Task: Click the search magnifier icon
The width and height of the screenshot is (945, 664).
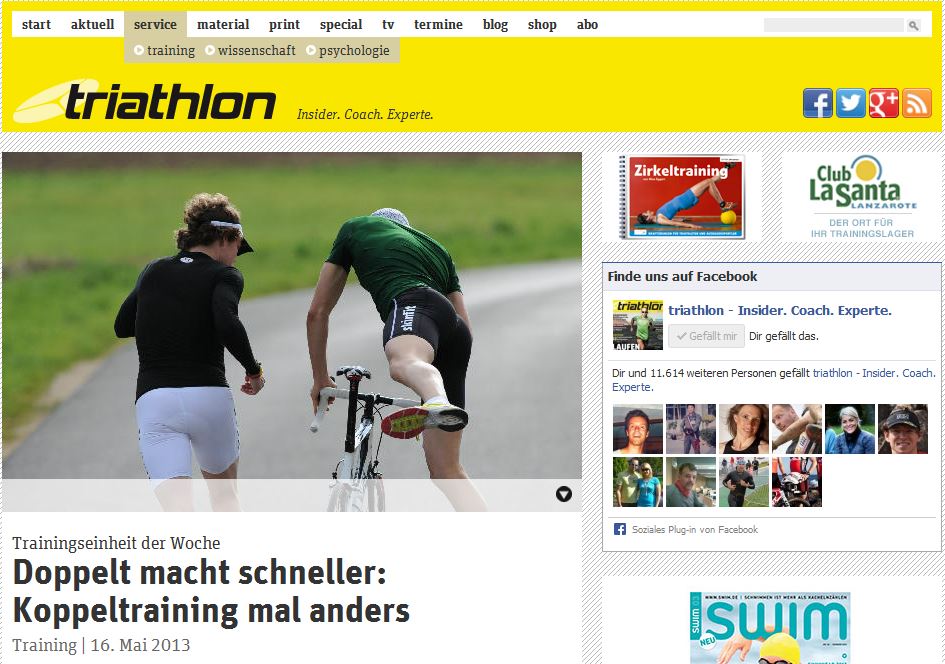Action: [x=914, y=25]
